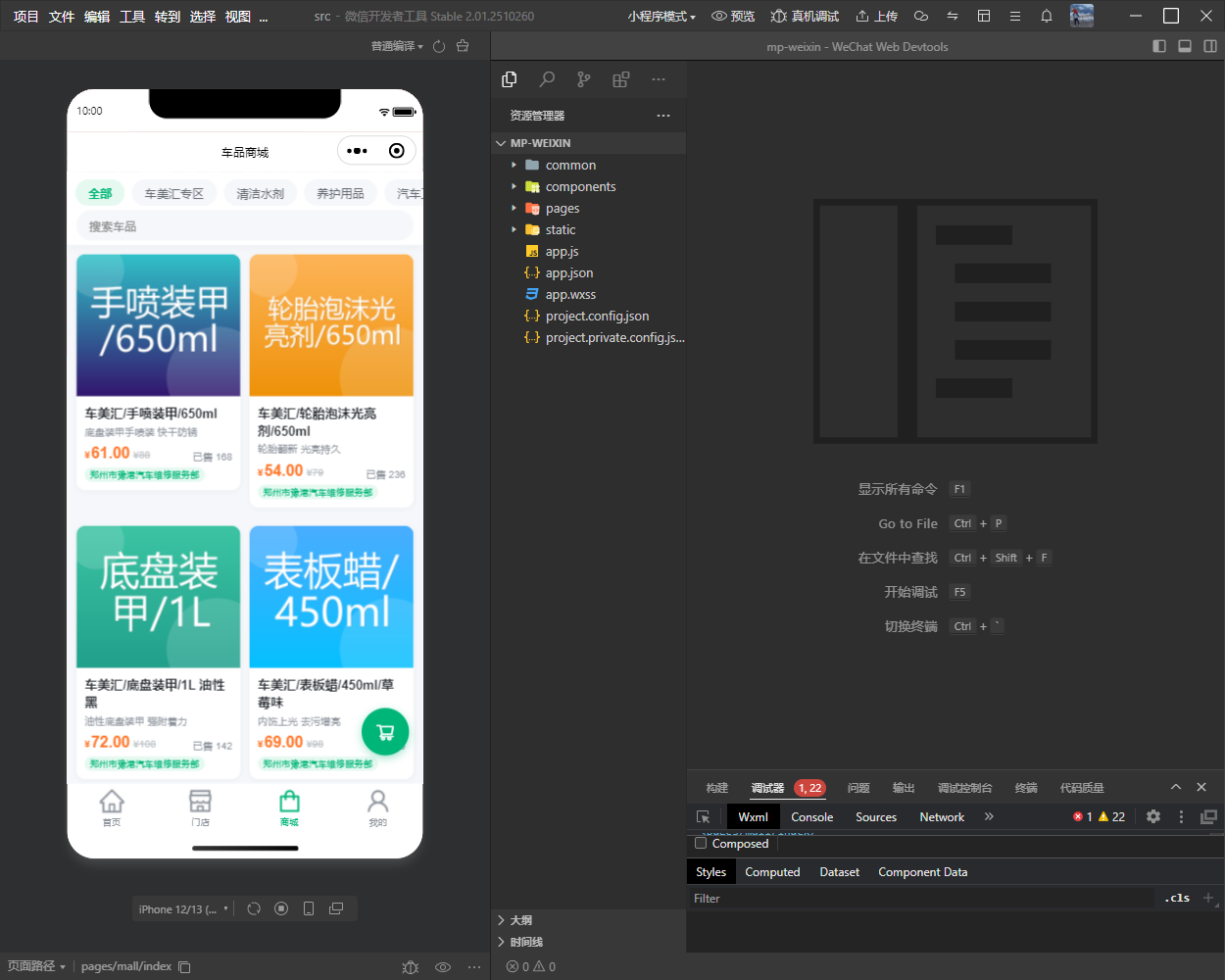Viewport: 1225px width, 980px height.
Task: Expand the 大纲 outline section
Action: 588,920
